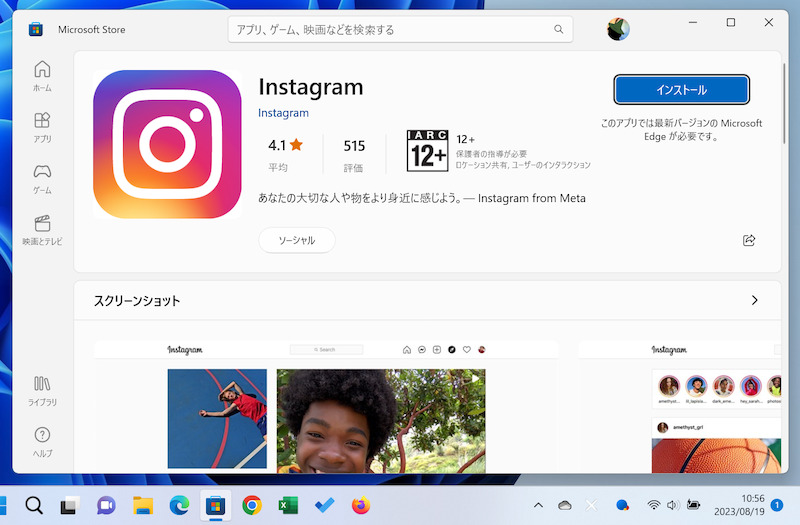Screen dimensions: 800x525
Task: Open the Instagram publisher link
Action: [x=283, y=113]
